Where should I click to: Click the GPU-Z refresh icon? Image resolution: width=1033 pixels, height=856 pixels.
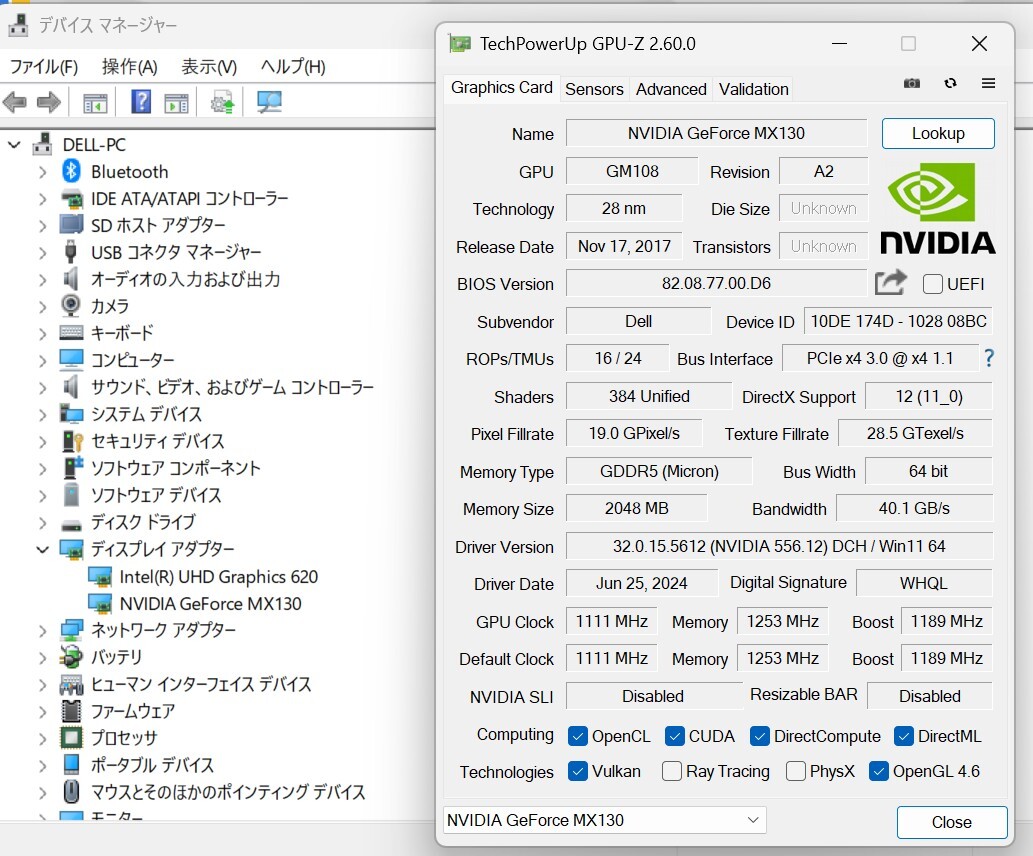[950, 83]
